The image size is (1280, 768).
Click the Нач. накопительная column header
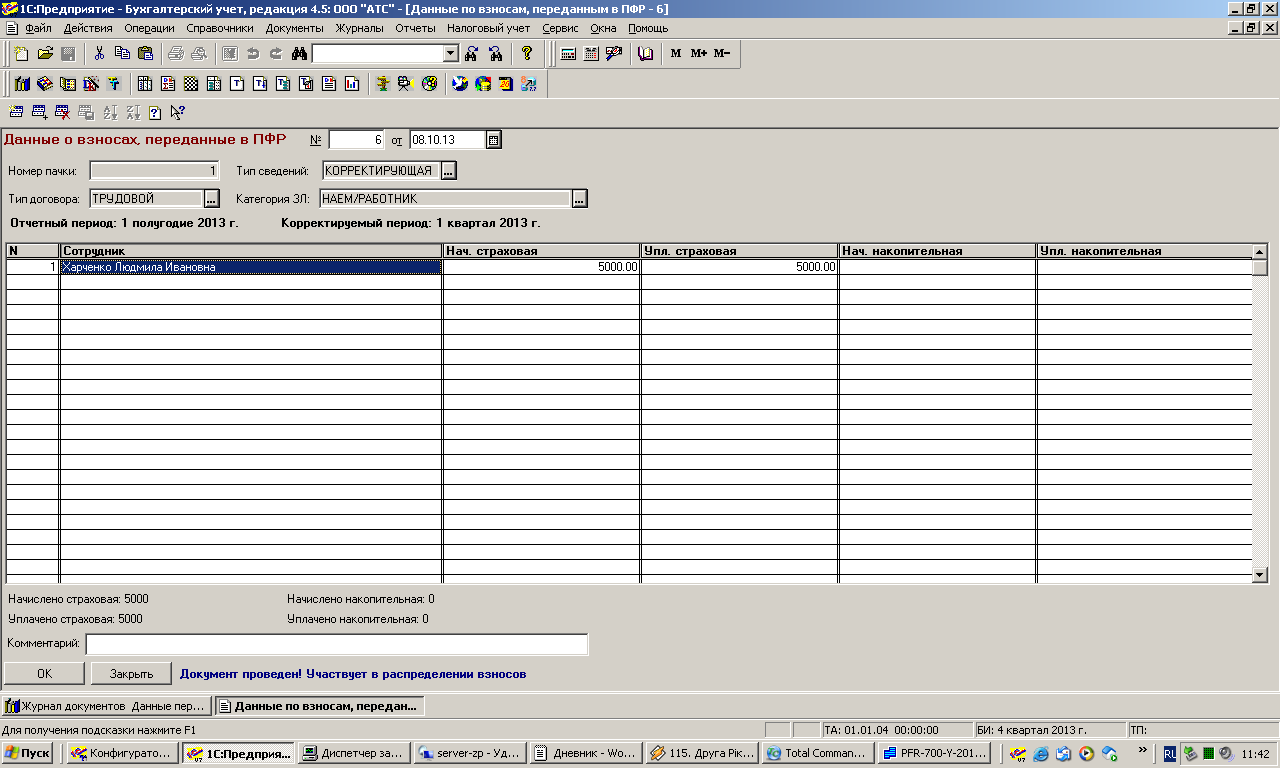[937, 251]
